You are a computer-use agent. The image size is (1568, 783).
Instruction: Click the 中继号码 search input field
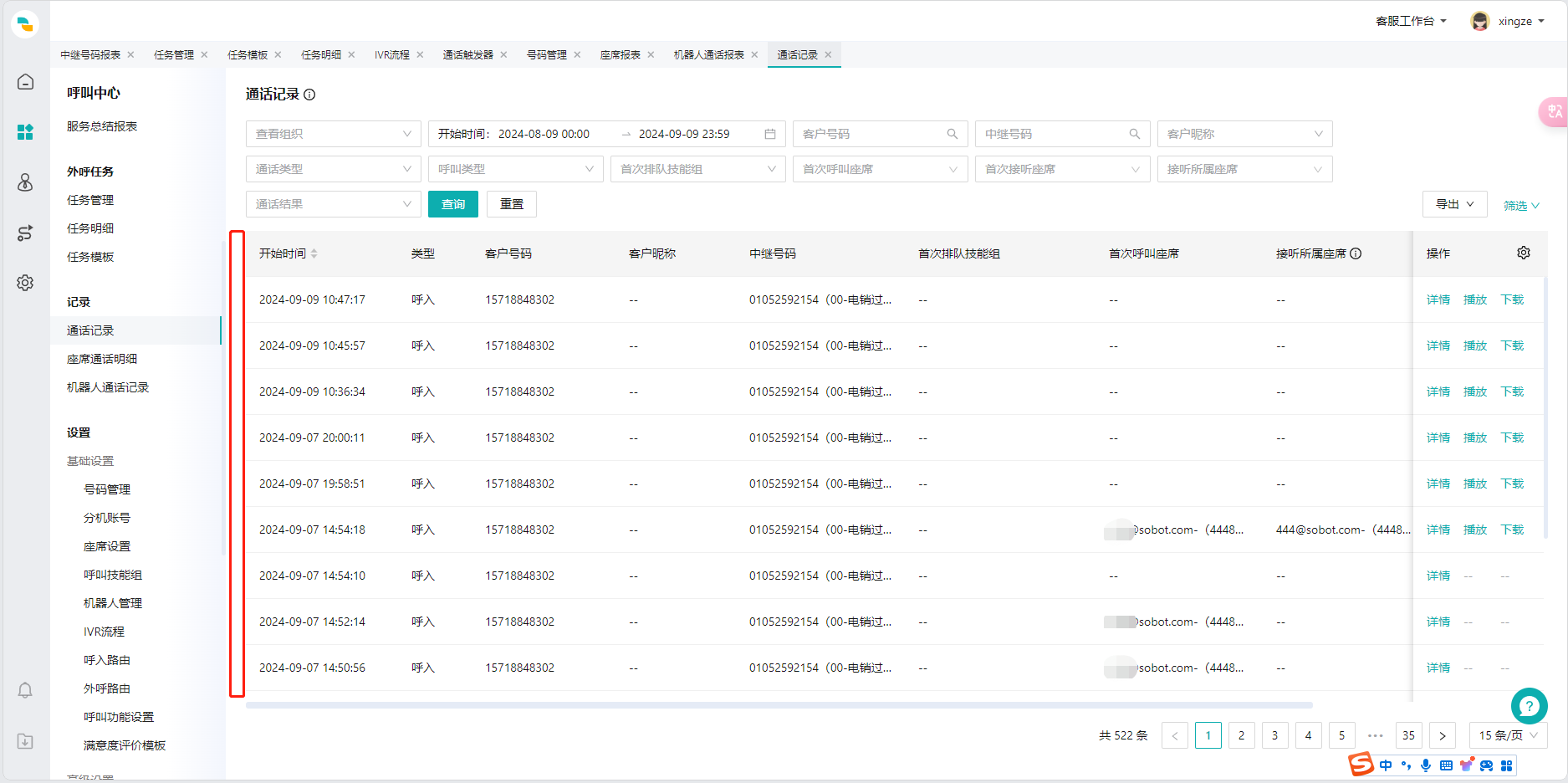[1062, 134]
